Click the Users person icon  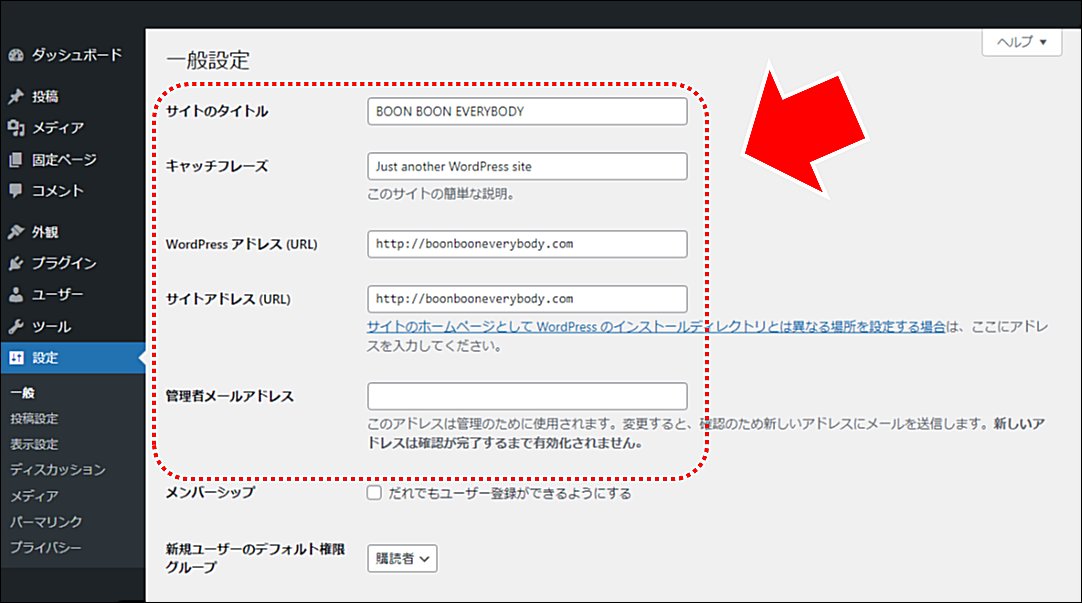(x=16, y=295)
